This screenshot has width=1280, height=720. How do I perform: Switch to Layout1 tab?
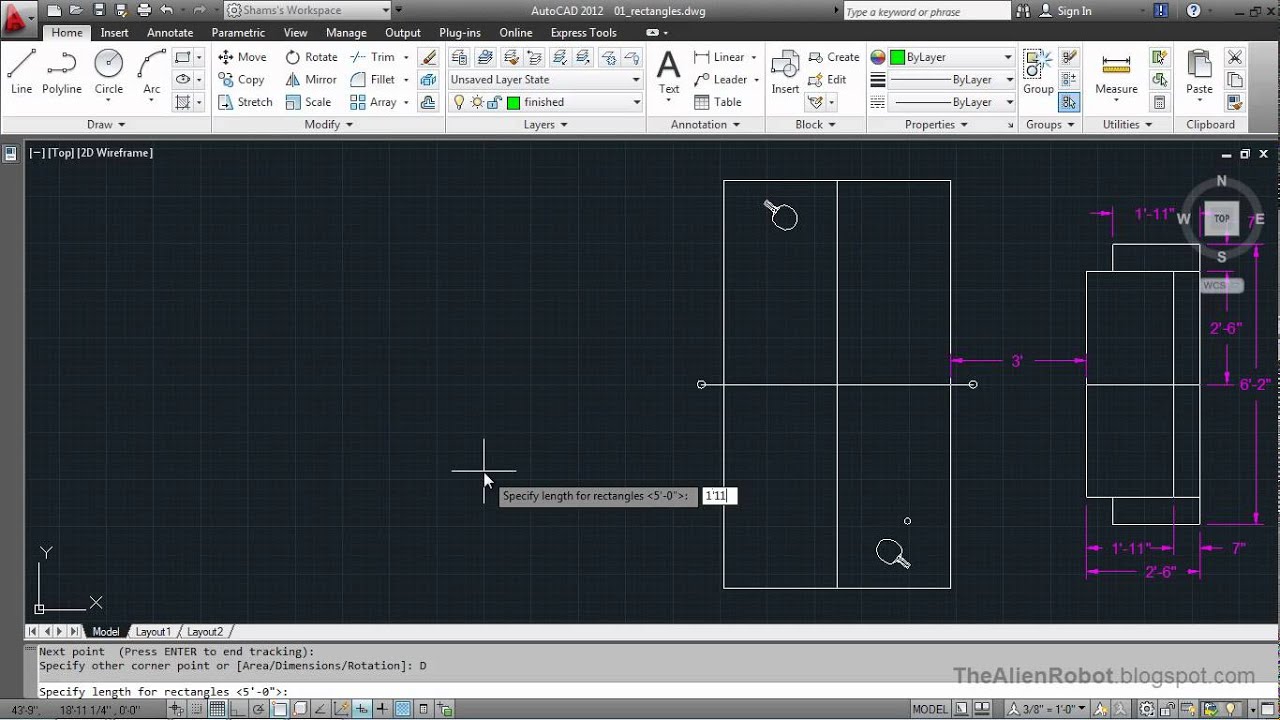153,632
